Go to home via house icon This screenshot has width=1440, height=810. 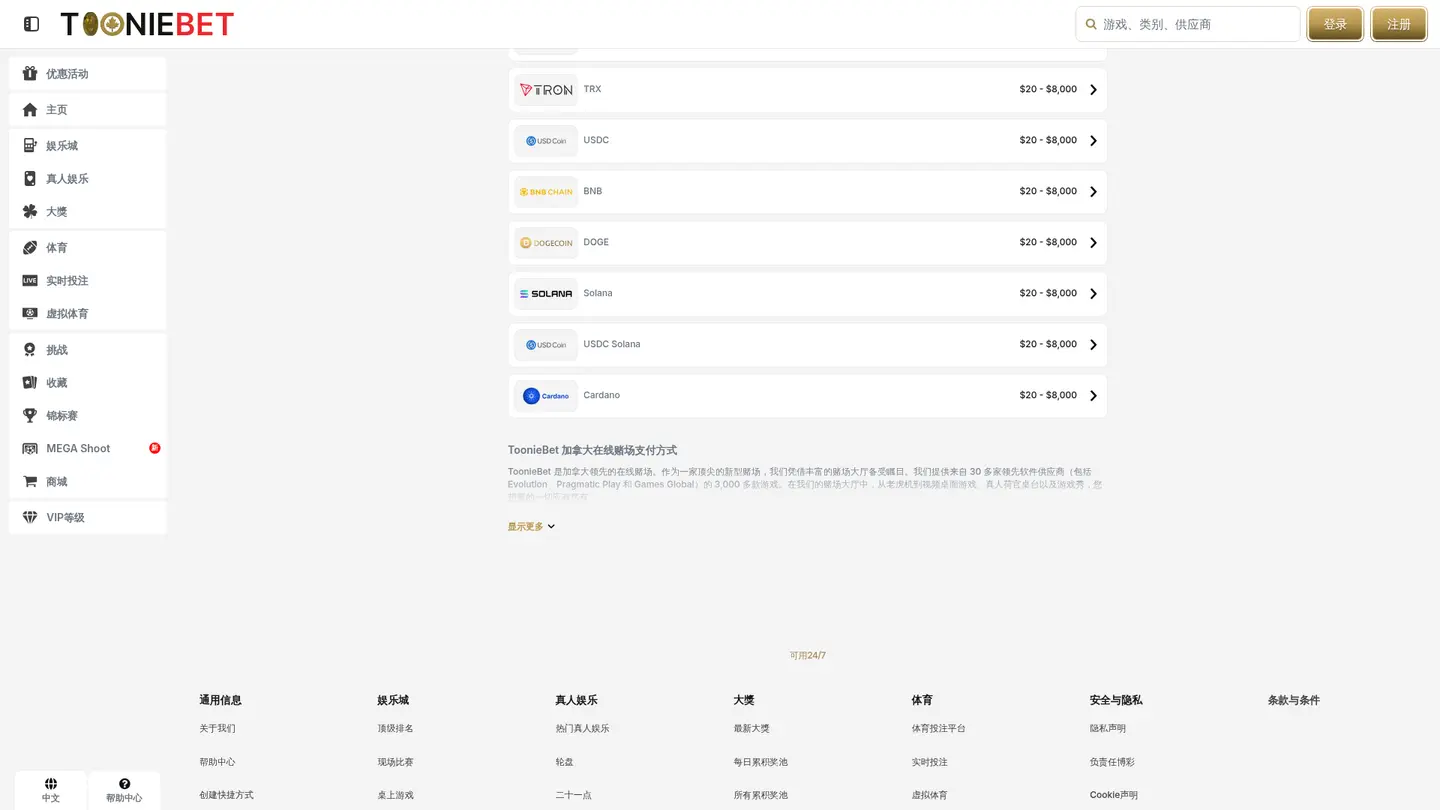[30, 110]
